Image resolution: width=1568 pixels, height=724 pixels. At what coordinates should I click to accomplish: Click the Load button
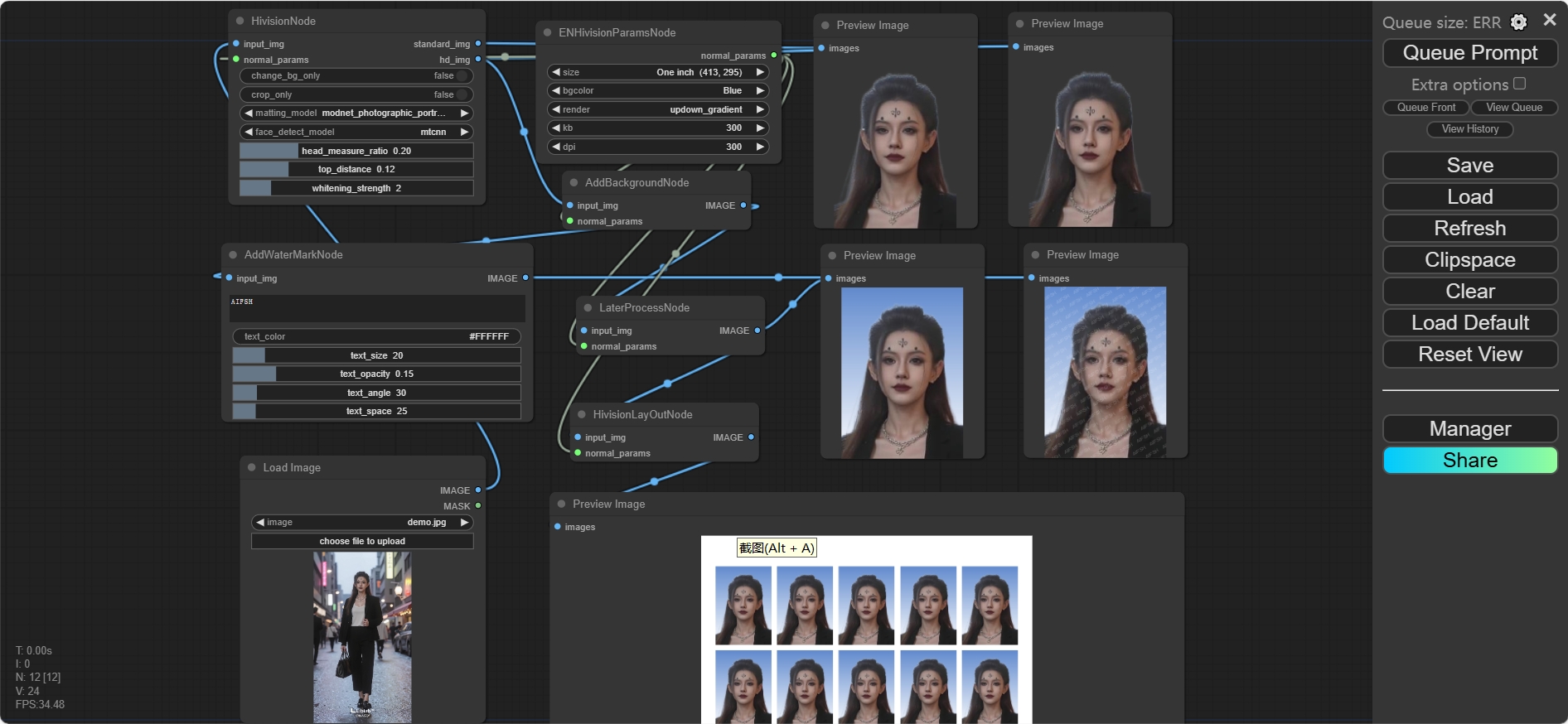pos(1470,197)
